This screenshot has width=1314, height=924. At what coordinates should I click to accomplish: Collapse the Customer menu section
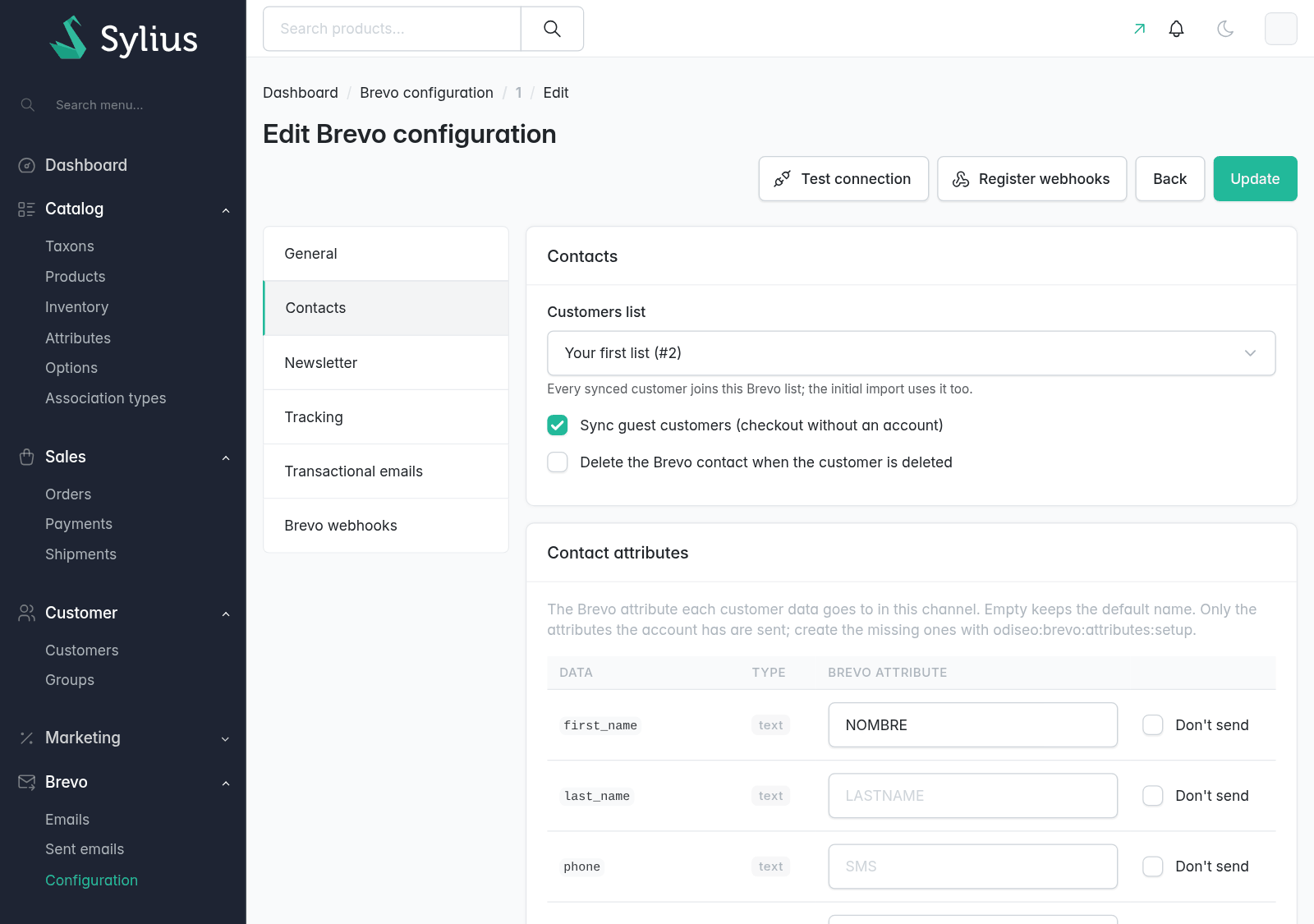[x=226, y=614]
